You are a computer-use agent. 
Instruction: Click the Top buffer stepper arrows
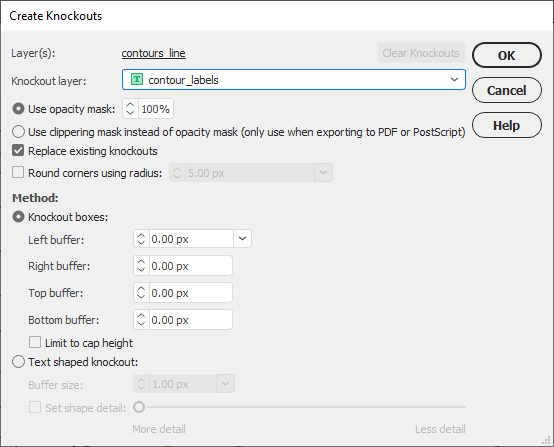(x=141, y=293)
